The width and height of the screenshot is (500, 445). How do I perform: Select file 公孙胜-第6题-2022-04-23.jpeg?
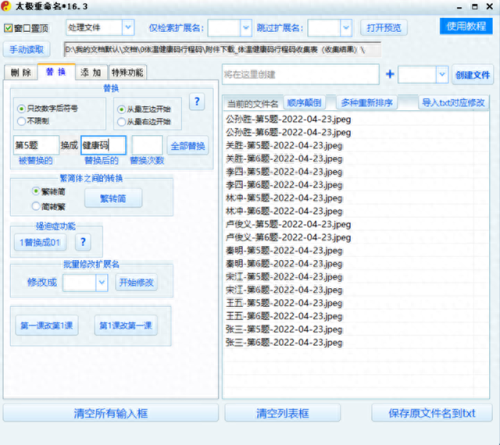pyautogui.click(x=288, y=132)
